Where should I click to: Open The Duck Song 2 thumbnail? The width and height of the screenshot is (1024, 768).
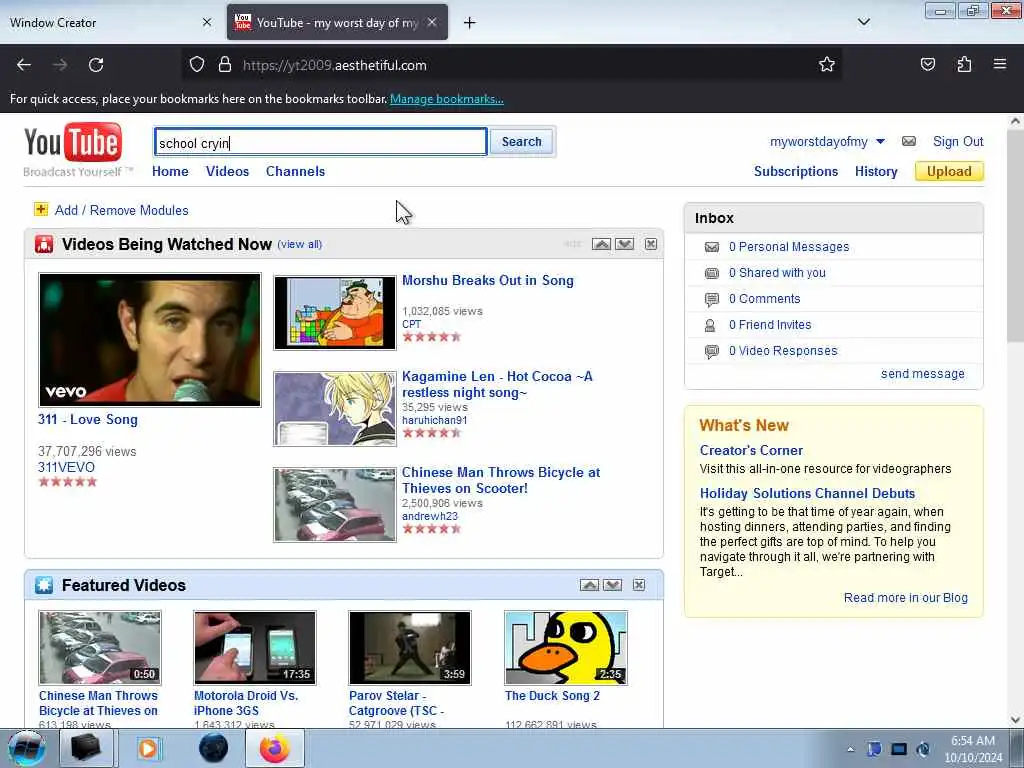click(x=566, y=647)
